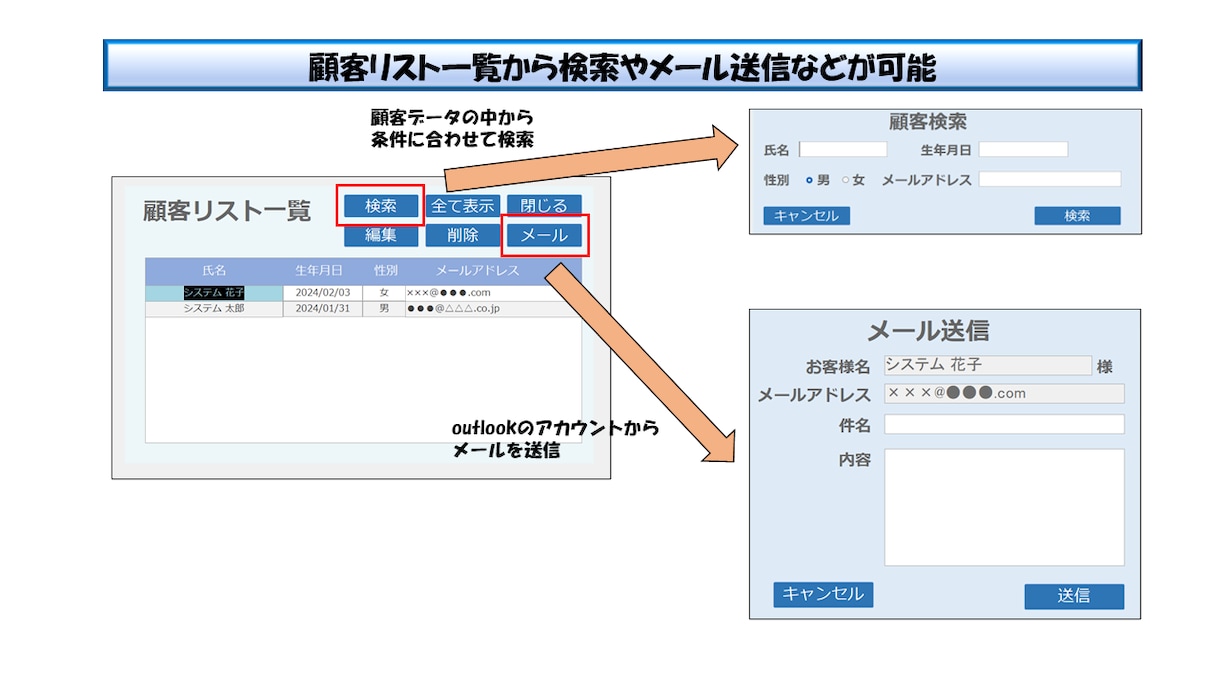Click 男 gender cell for システム 太郎
Viewport: 1220px width, 686px height.
(384, 309)
